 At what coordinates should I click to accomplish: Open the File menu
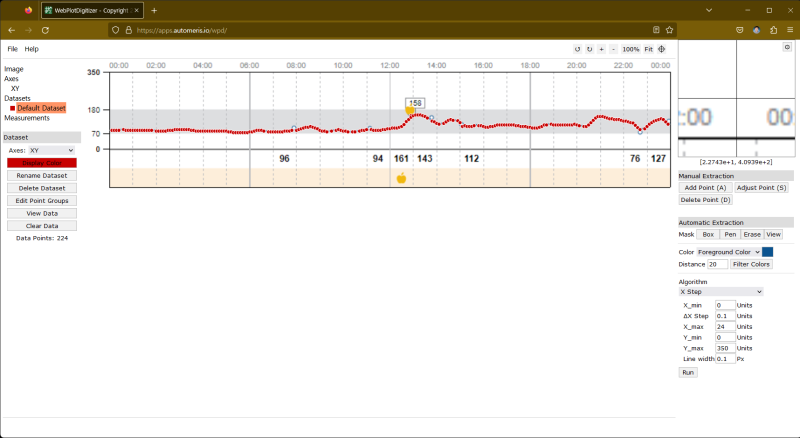(x=13, y=49)
